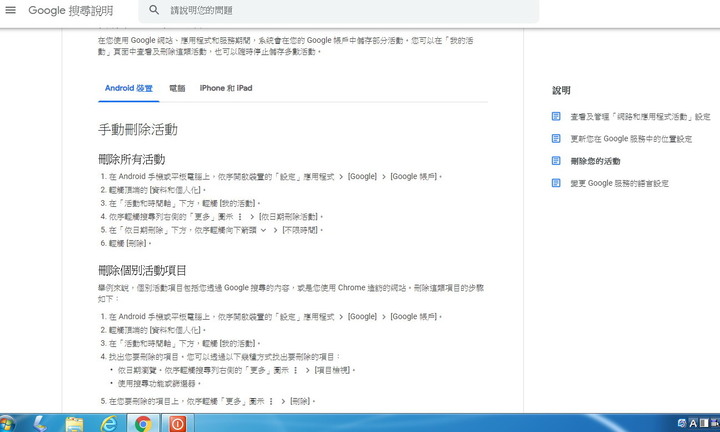This screenshot has height=432, width=720.
Task: Click step 依序輕觸搜尋列右側的「更多」圖示 [依日期刪除活動]
Action: pyautogui.click(x=216, y=217)
